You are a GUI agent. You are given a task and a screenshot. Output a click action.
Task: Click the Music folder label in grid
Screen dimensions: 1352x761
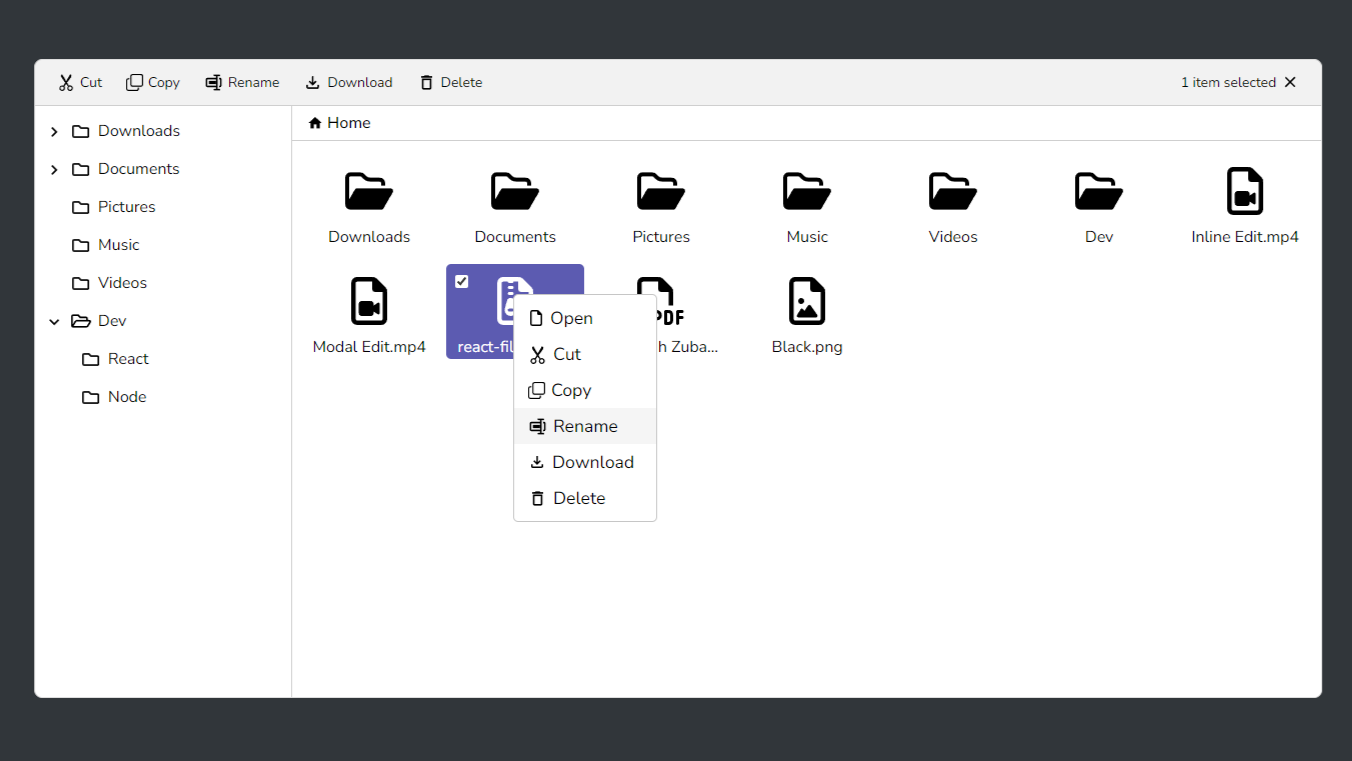807,237
